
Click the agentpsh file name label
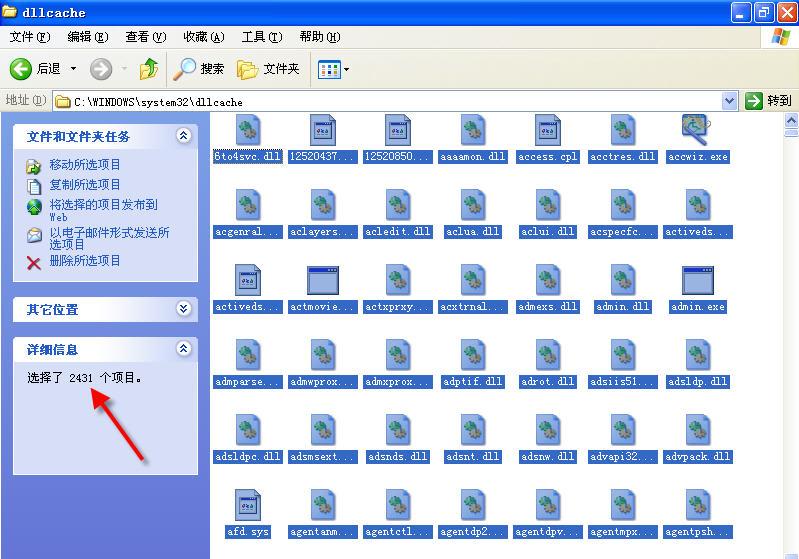[699, 532]
